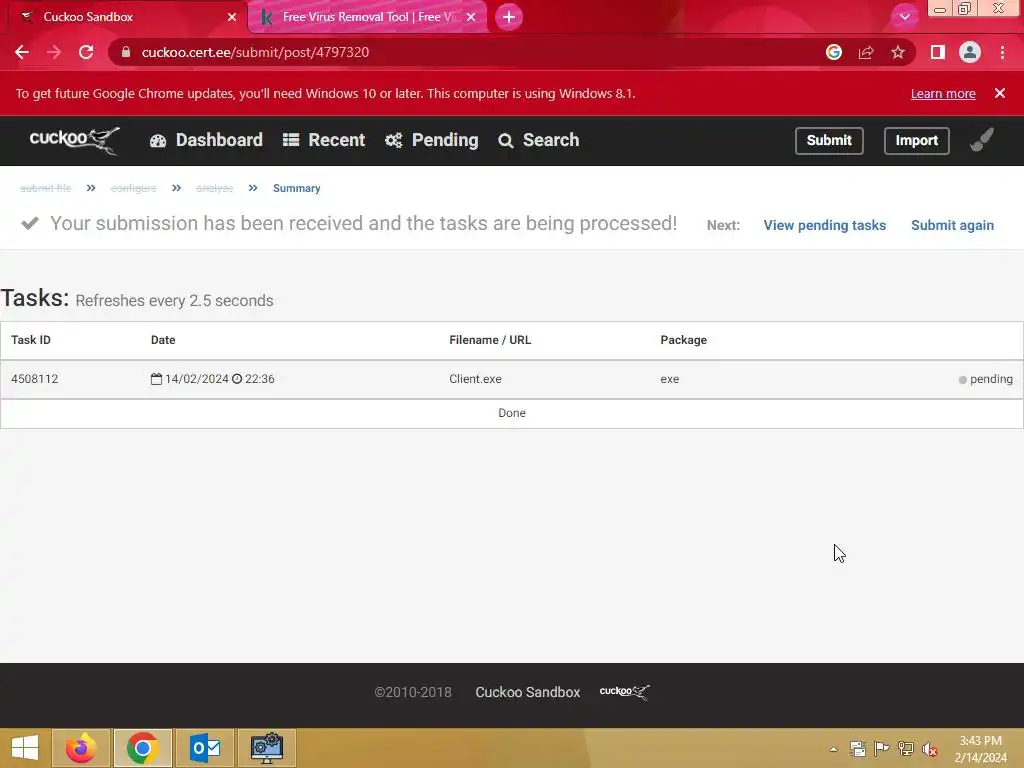The width and height of the screenshot is (1024, 768).
Task: Click the Submit button in navbar
Action: click(829, 140)
